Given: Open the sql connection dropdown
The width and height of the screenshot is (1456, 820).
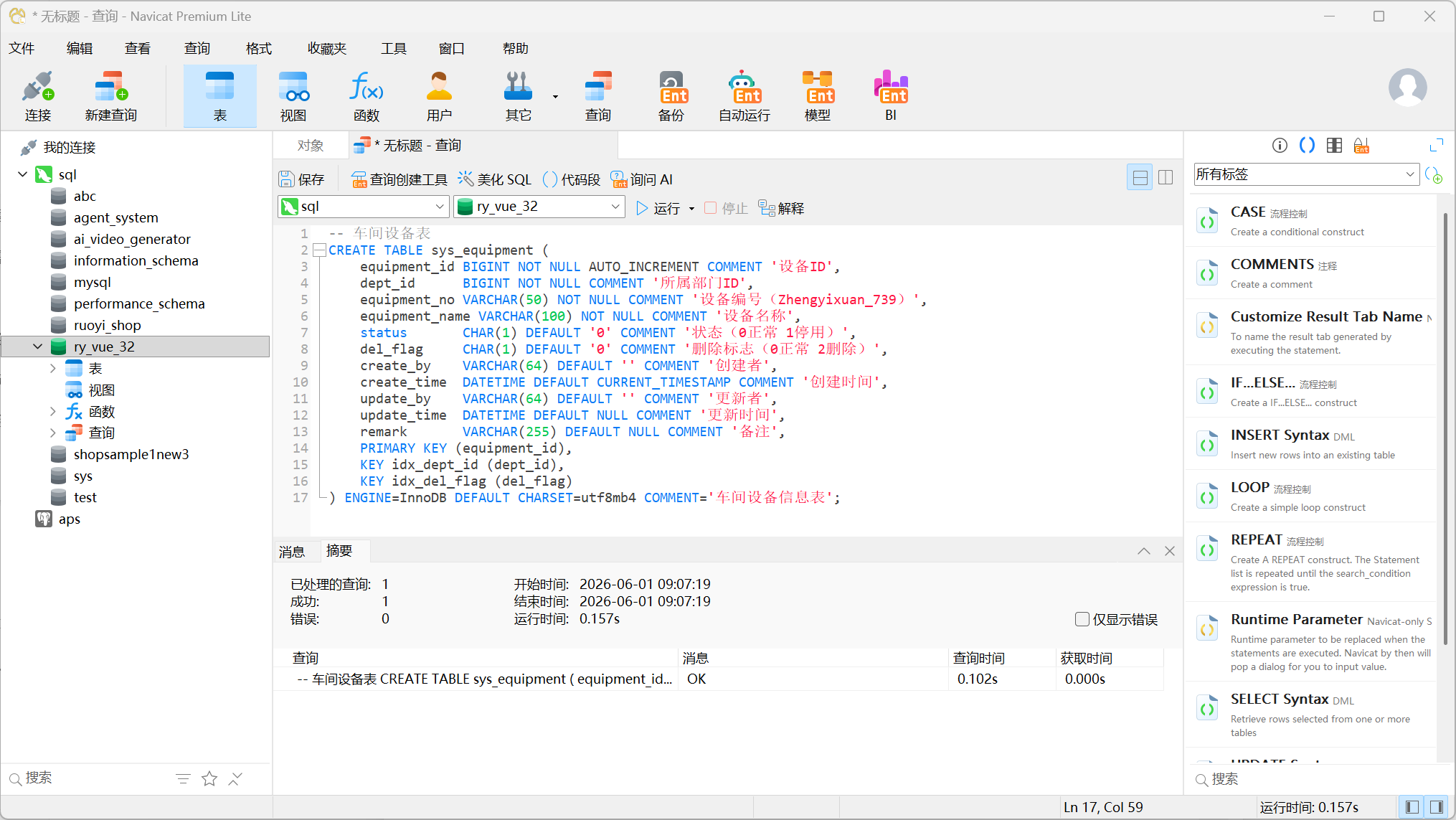Looking at the screenshot, I should 364,207.
